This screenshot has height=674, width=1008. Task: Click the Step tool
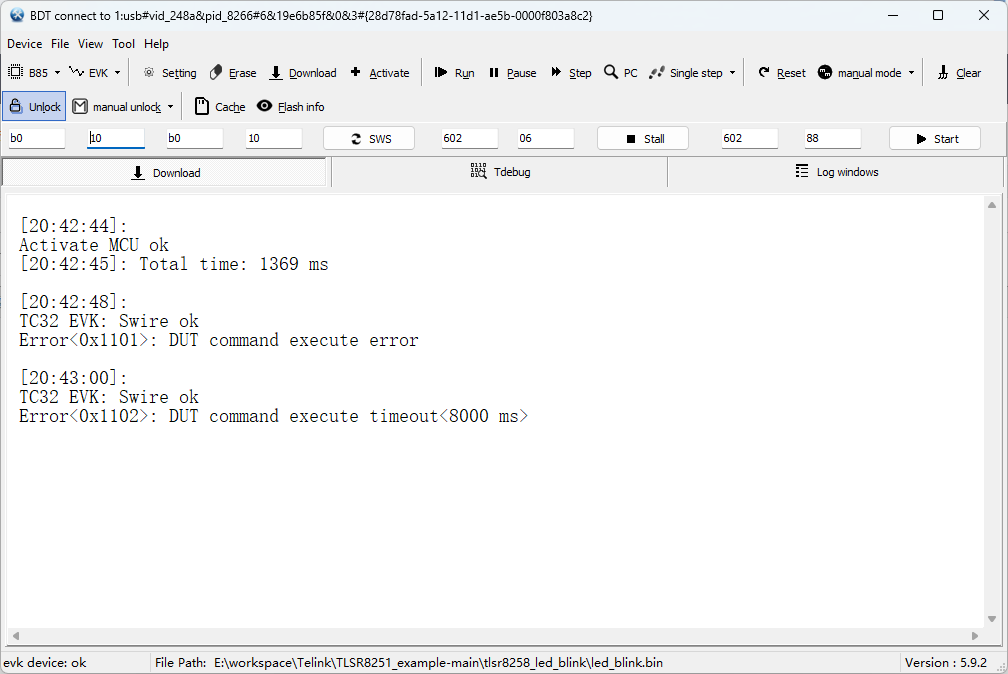(x=571, y=73)
